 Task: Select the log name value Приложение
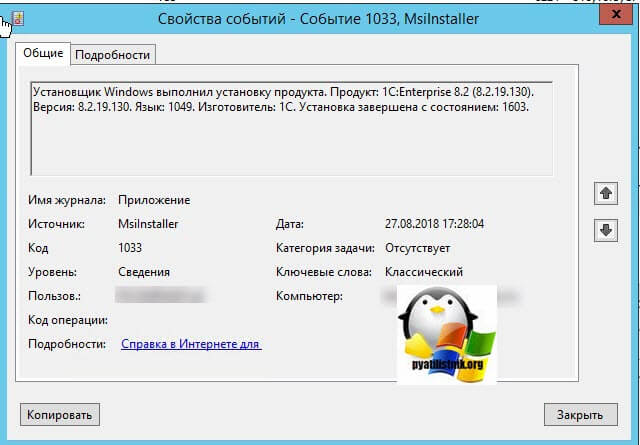[154, 200]
